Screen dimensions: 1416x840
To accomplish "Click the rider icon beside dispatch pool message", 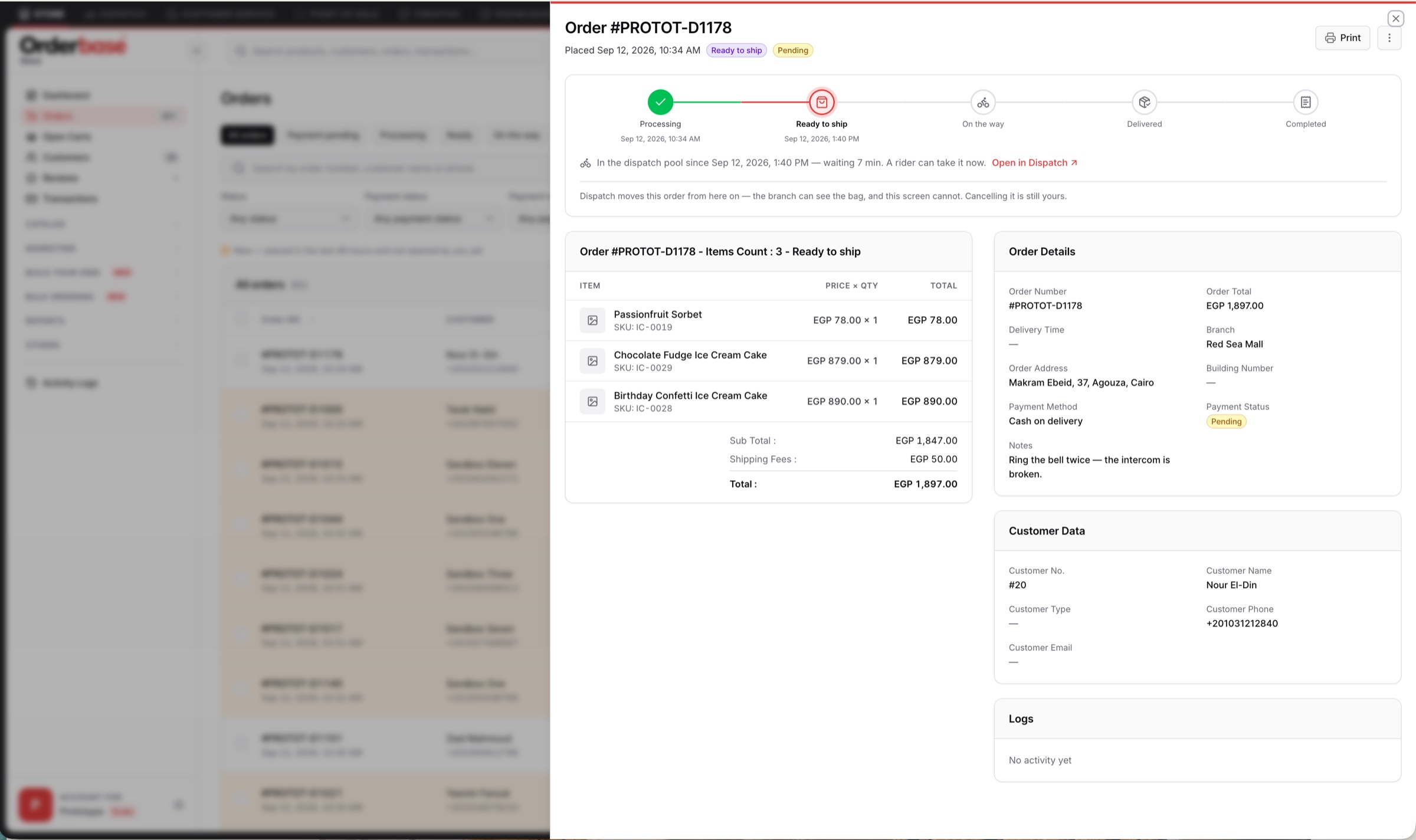I will pos(585,163).
